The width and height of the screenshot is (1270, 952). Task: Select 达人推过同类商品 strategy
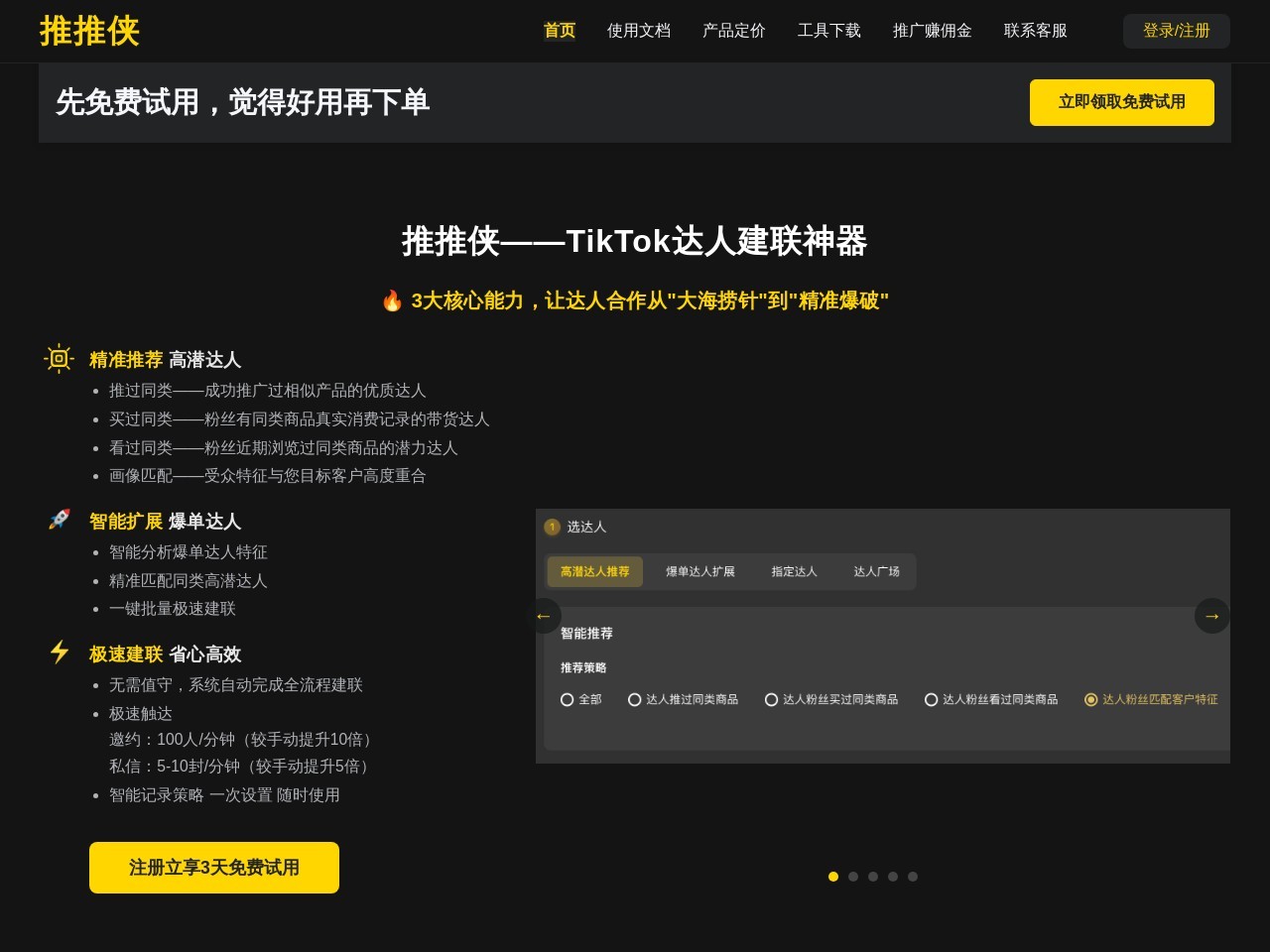pyautogui.click(x=635, y=699)
